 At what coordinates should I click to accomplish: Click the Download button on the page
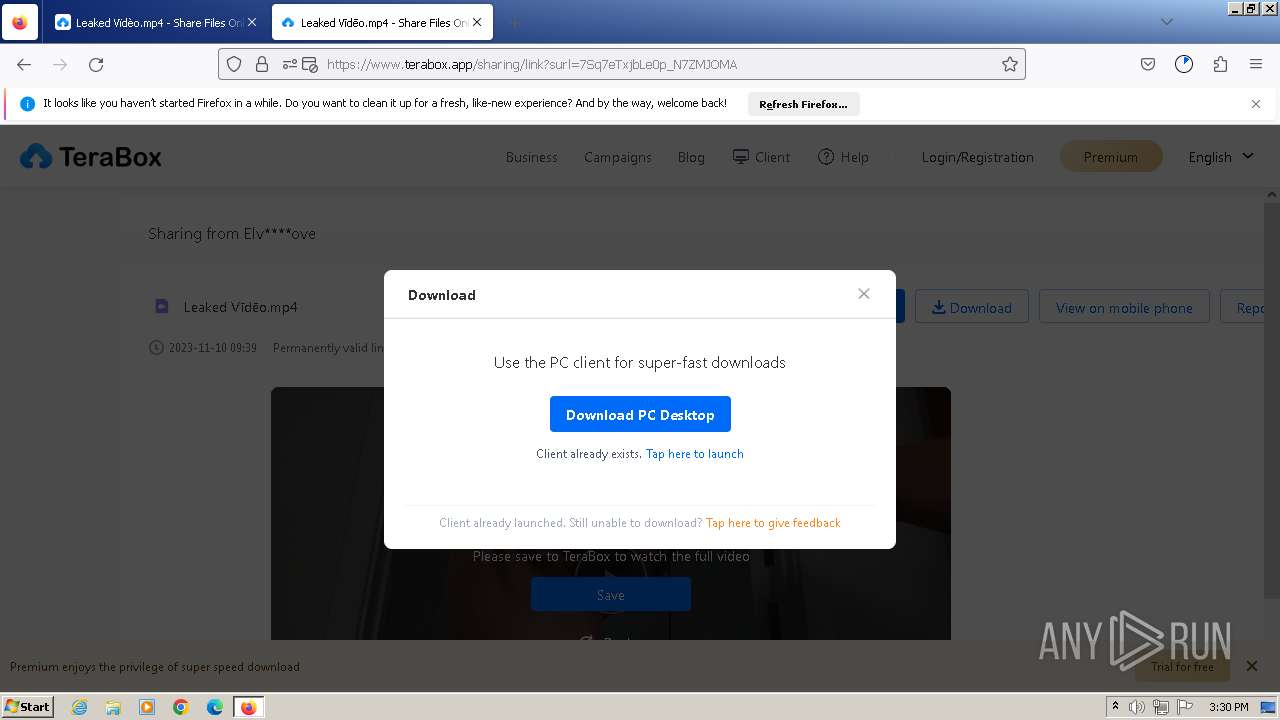971,307
